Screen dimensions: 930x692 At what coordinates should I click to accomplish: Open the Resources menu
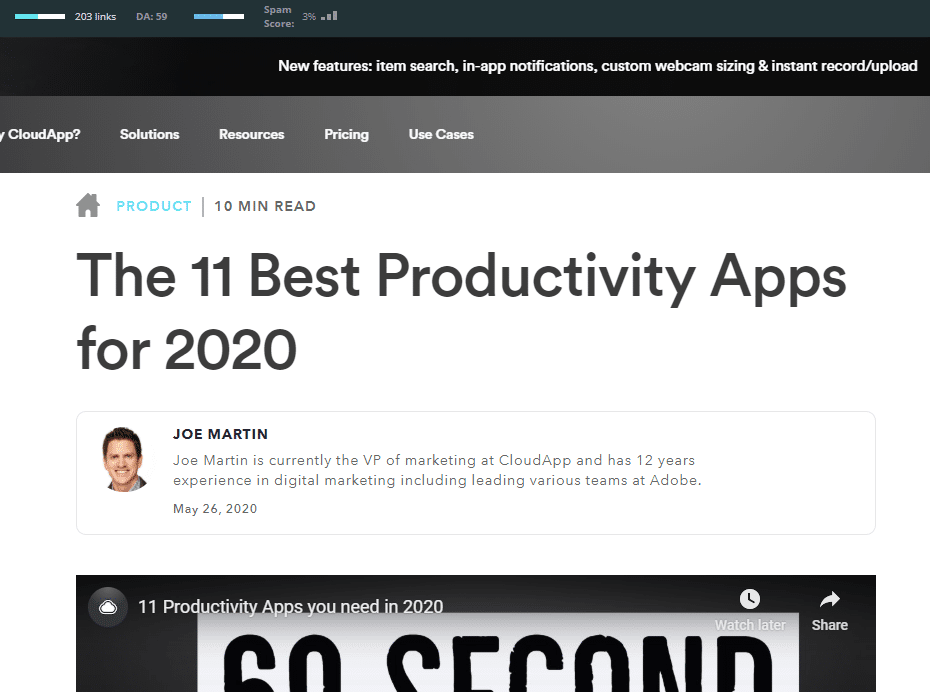click(x=251, y=135)
